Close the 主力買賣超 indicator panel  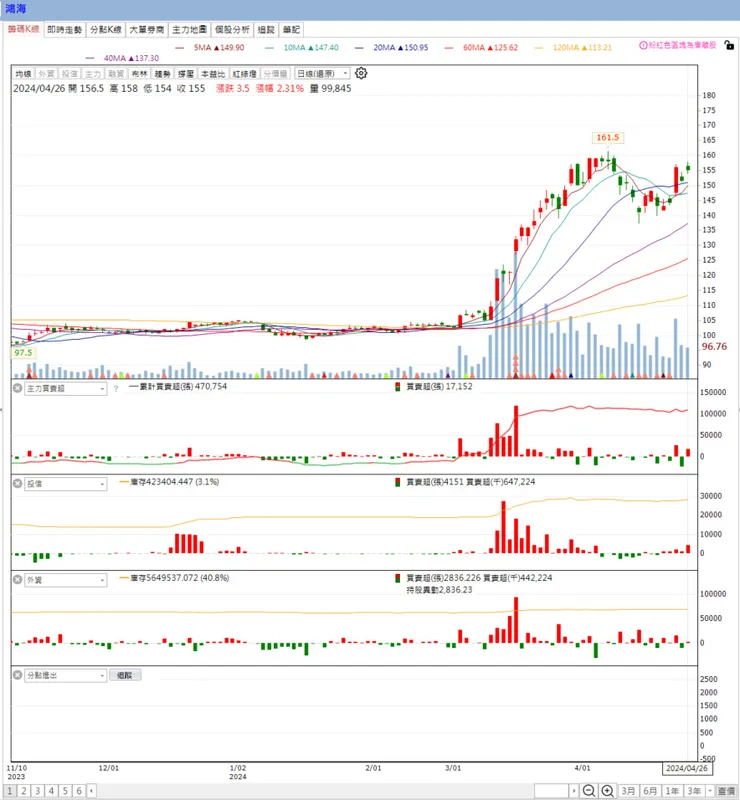(17, 388)
